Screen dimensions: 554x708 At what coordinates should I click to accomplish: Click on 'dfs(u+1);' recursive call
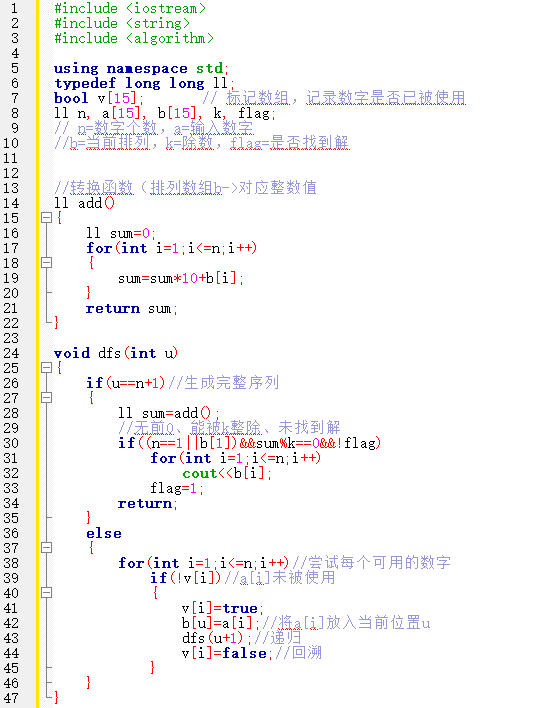point(217,638)
